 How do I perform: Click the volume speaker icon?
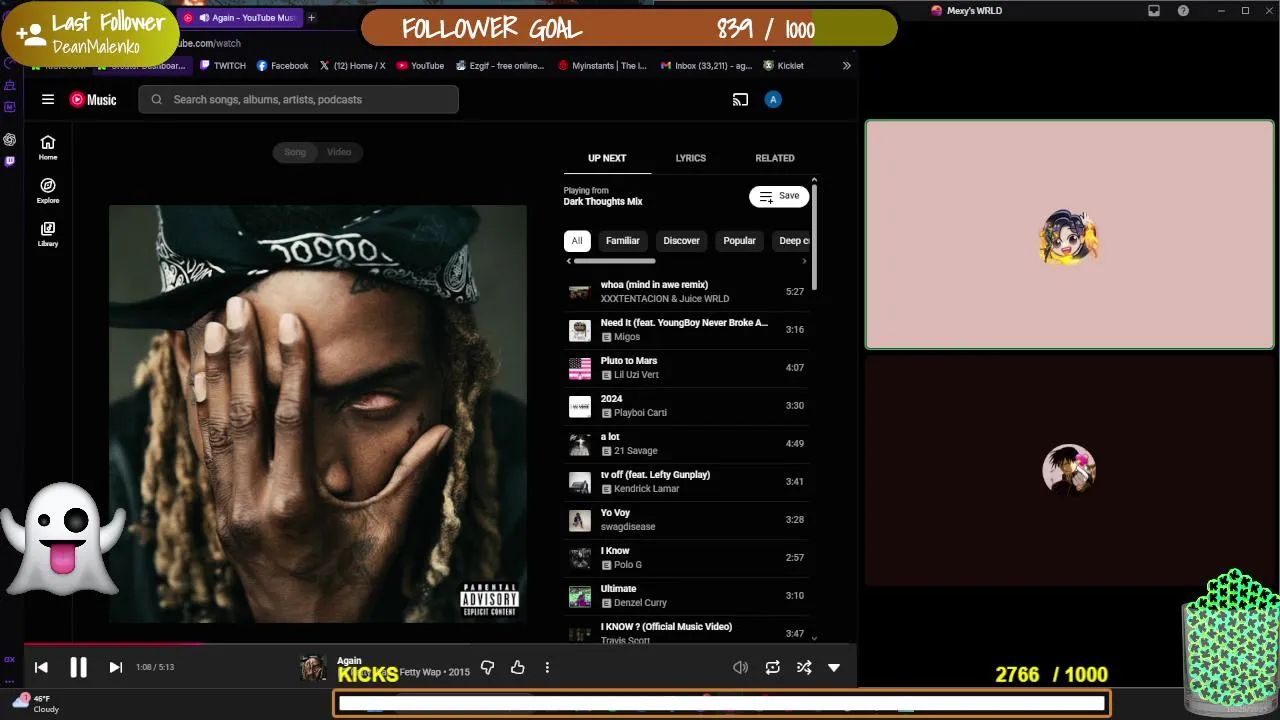[740, 667]
